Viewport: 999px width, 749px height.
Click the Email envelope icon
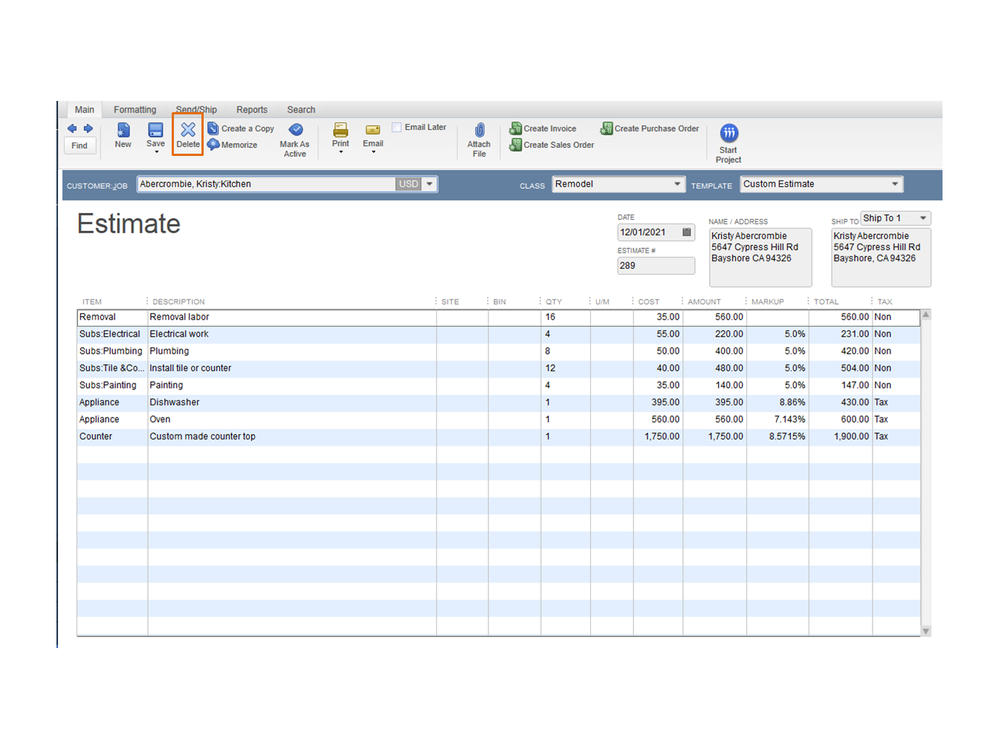(373, 130)
